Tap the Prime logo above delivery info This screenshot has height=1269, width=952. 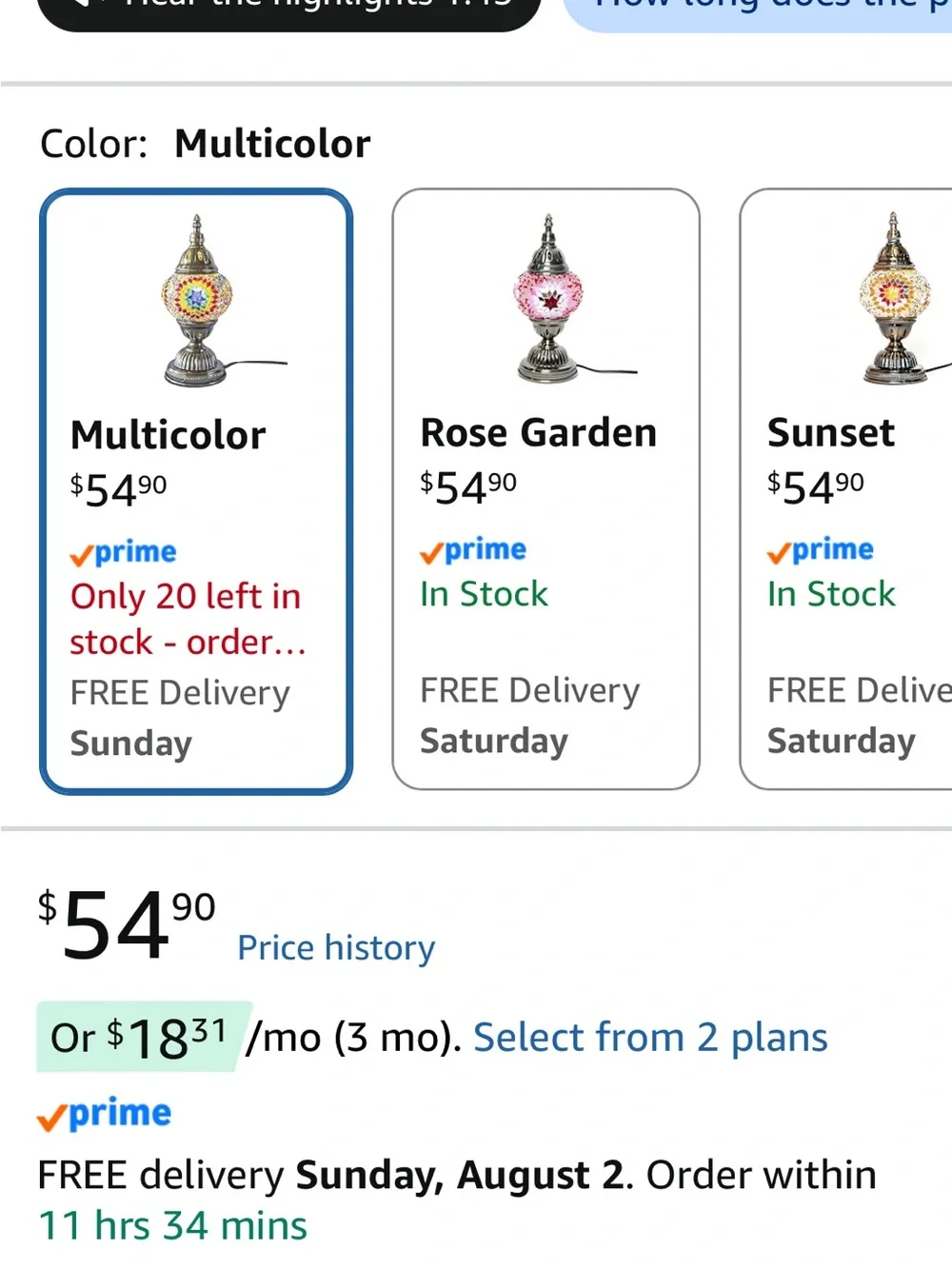click(104, 1113)
